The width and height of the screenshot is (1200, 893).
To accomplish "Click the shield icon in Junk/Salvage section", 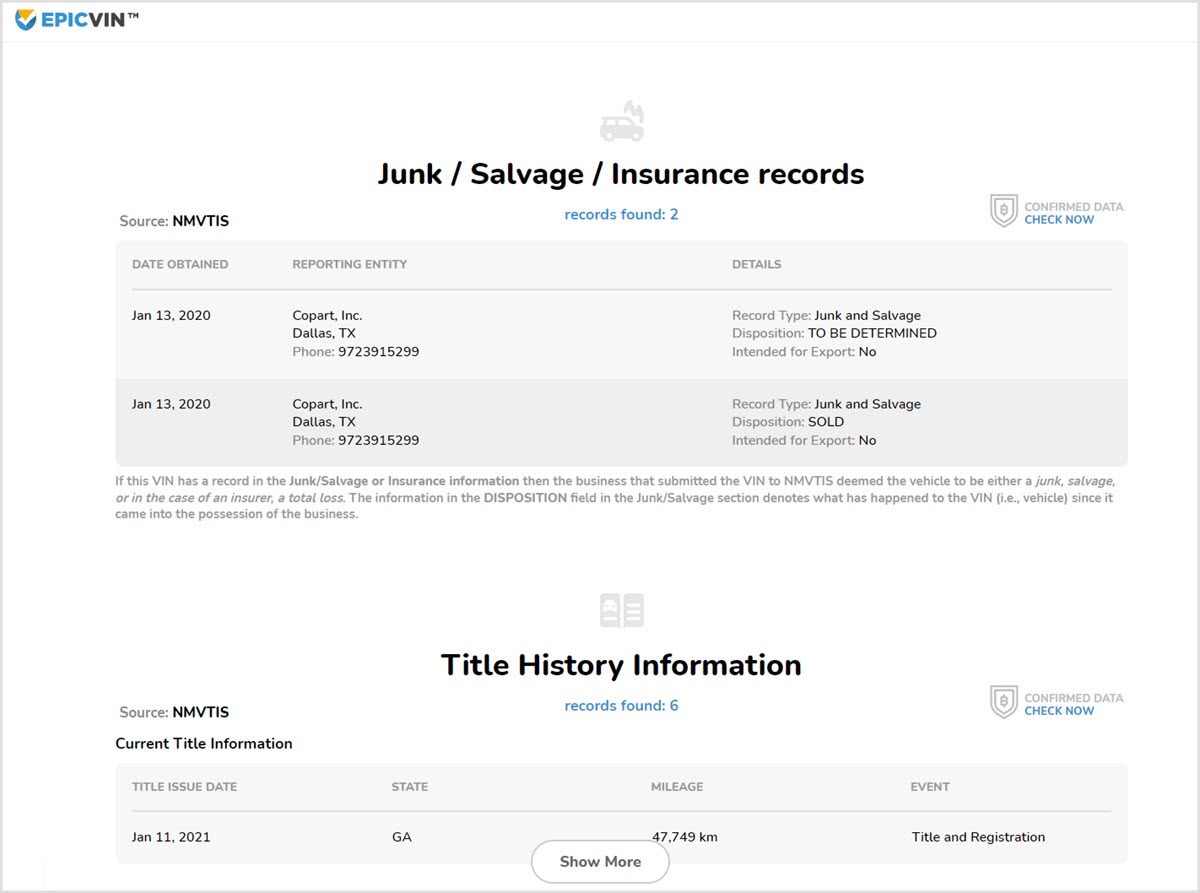I will pyautogui.click(x=1003, y=211).
